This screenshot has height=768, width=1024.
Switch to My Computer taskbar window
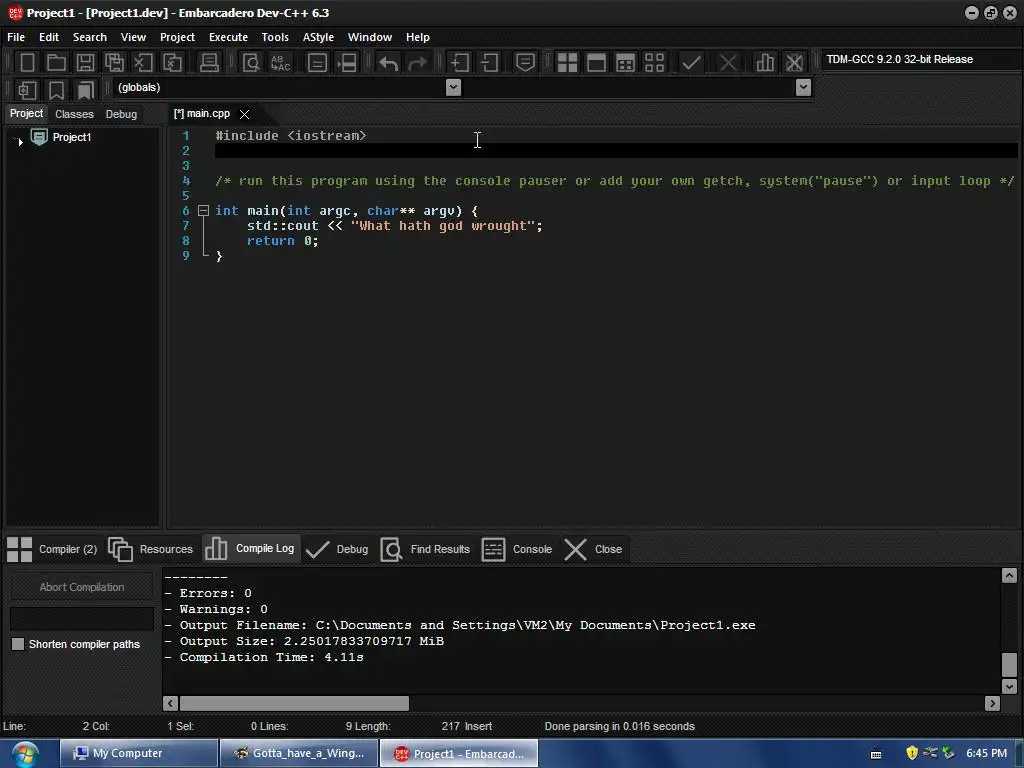[x=139, y=753]
